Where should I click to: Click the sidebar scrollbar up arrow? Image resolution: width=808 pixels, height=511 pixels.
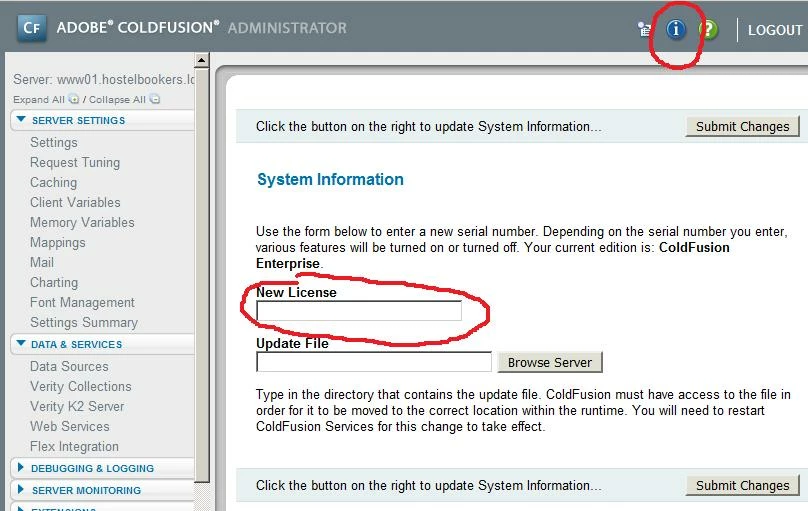coord(202,60)
